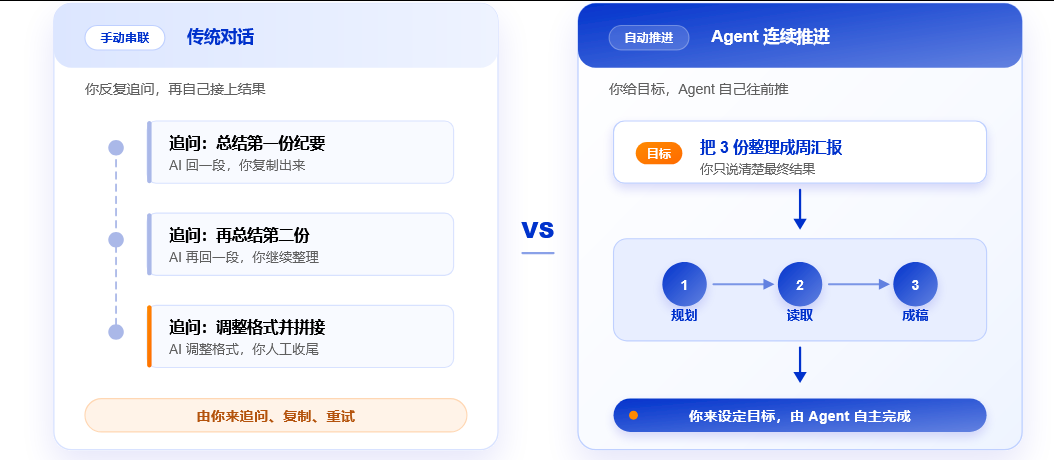Select the third timeline dot beside 调整格式并拼接

(x=116, y=332)
